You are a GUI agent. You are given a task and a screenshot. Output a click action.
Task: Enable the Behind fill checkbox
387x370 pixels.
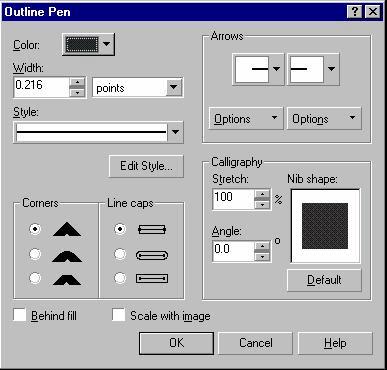(20, 315)
